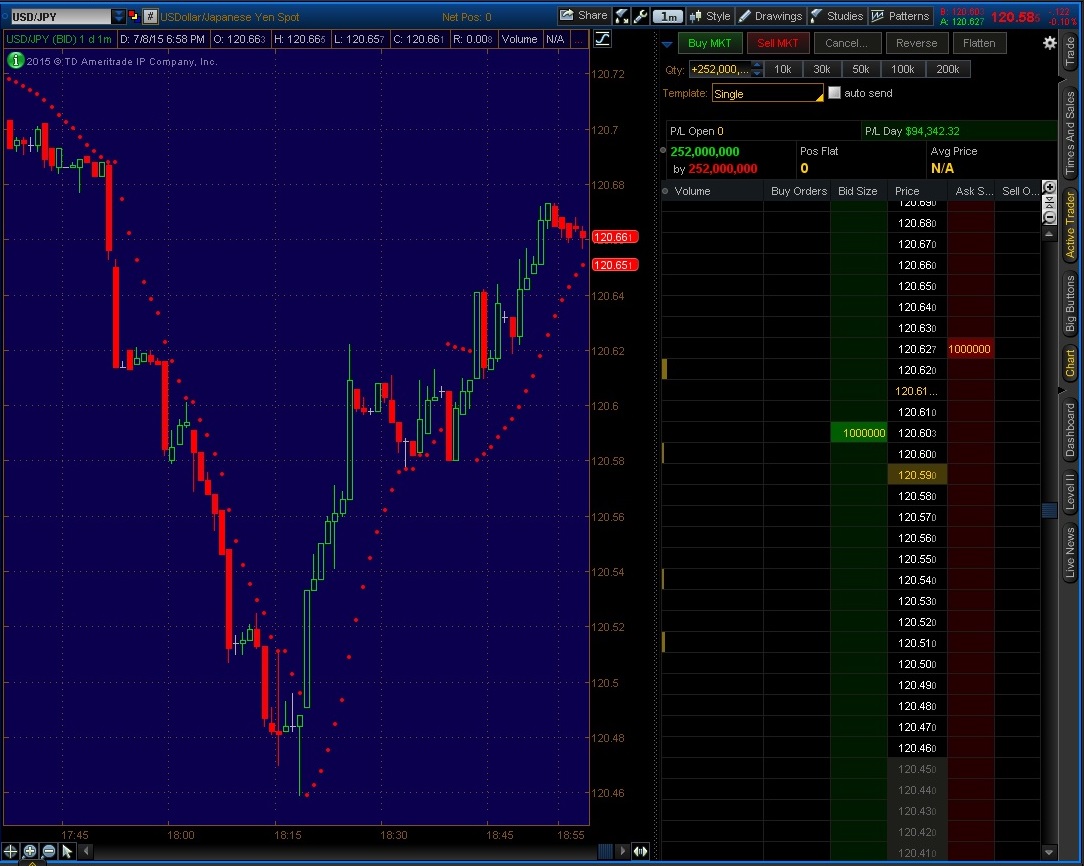Click the flask quick-study icon beside Share
The width and height of the screenshot is (1084, 866).
pyautogui.click(x=622, y=16)
